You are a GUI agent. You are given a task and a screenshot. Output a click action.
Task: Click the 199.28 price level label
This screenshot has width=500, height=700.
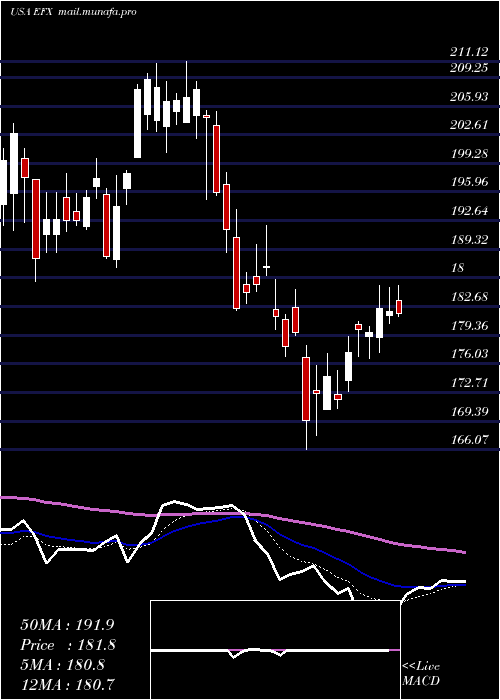tap(468, 154)
